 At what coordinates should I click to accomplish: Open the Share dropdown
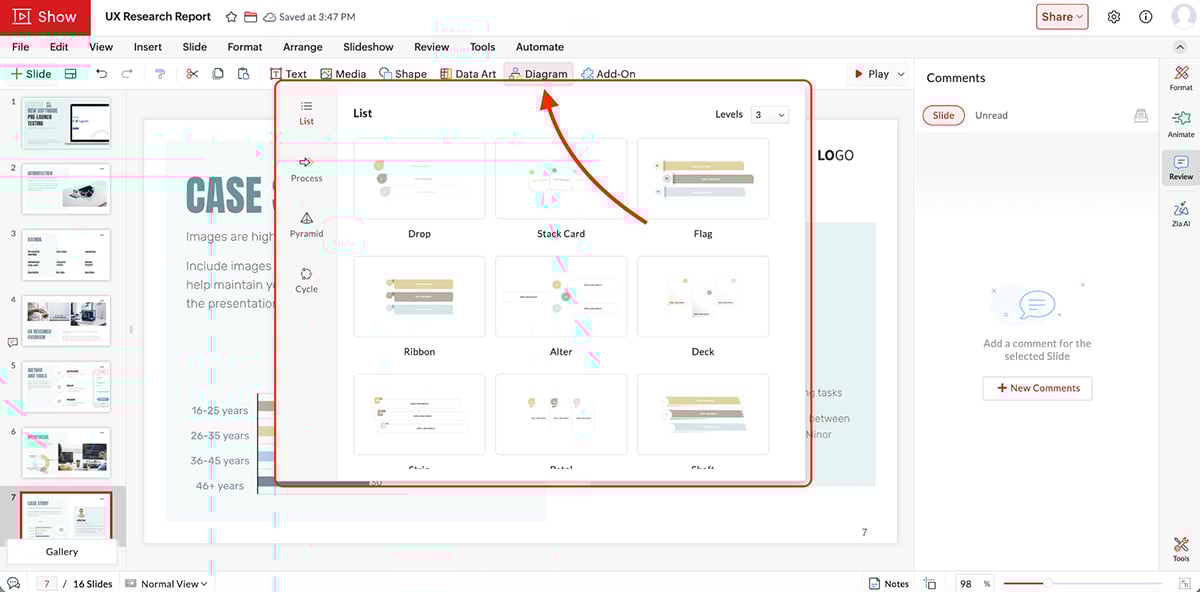(1062, 17)
